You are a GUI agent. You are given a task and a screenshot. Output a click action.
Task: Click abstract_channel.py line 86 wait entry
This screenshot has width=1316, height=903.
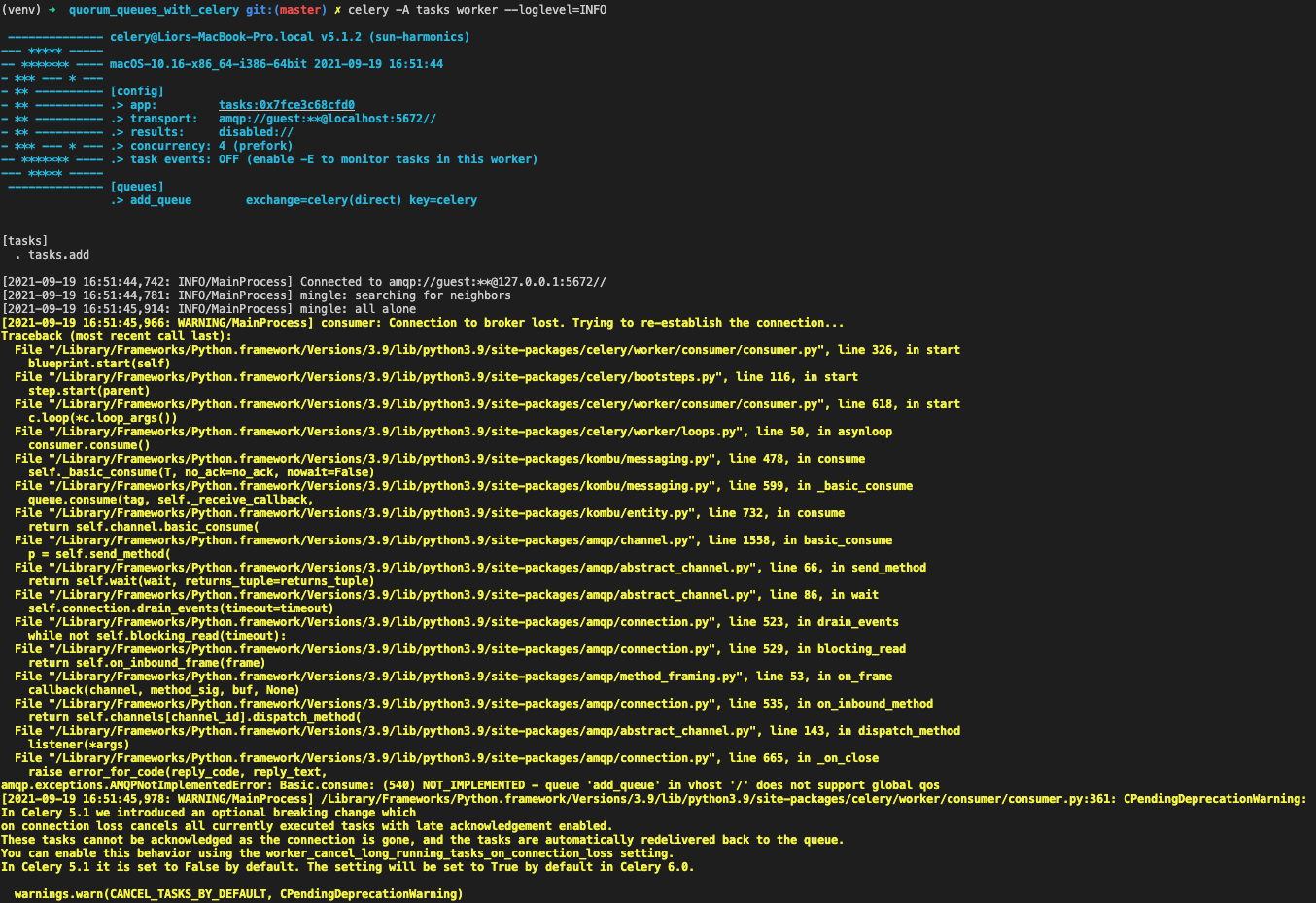(x=446, y=595)
